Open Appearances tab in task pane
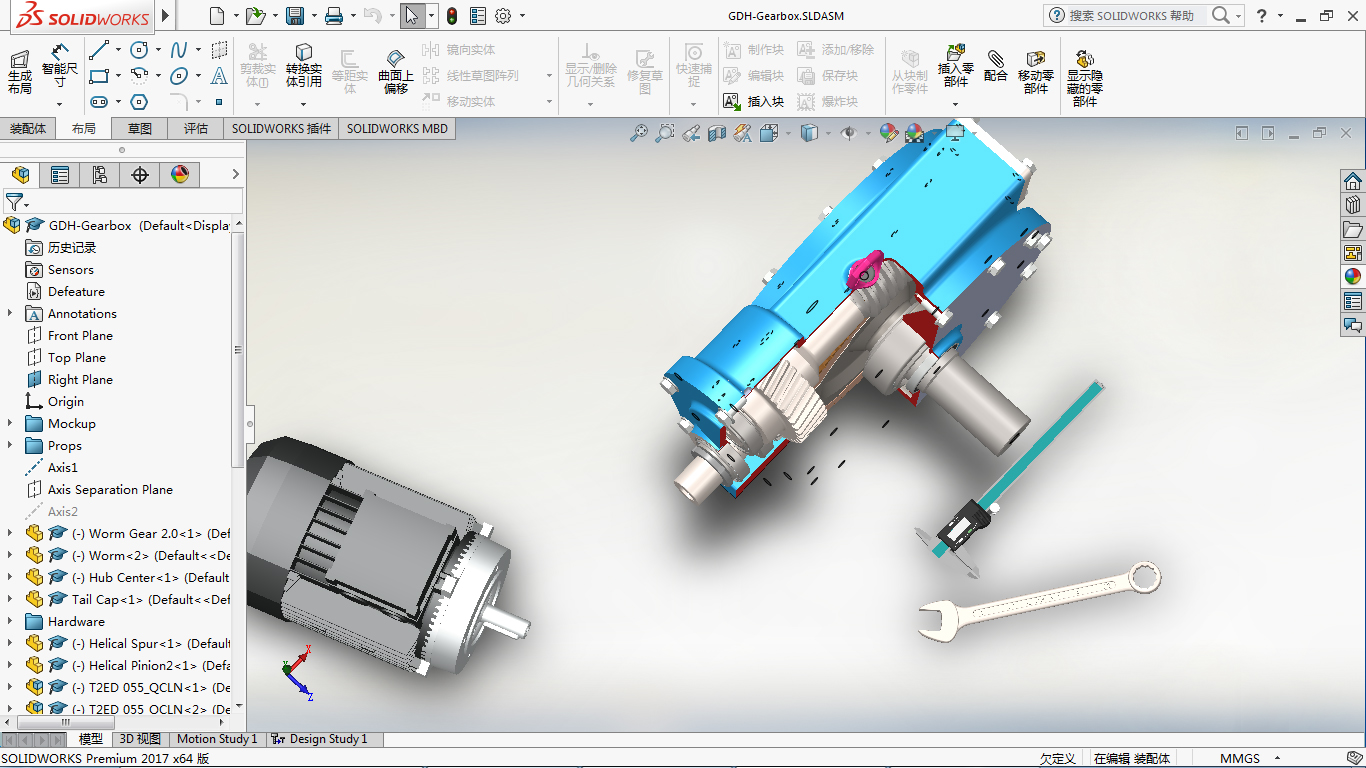 tap(1353, 277)
